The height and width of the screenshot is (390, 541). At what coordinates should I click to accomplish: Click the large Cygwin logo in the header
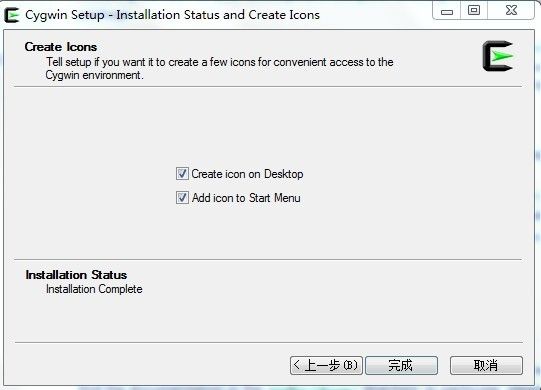pos(498,56)
